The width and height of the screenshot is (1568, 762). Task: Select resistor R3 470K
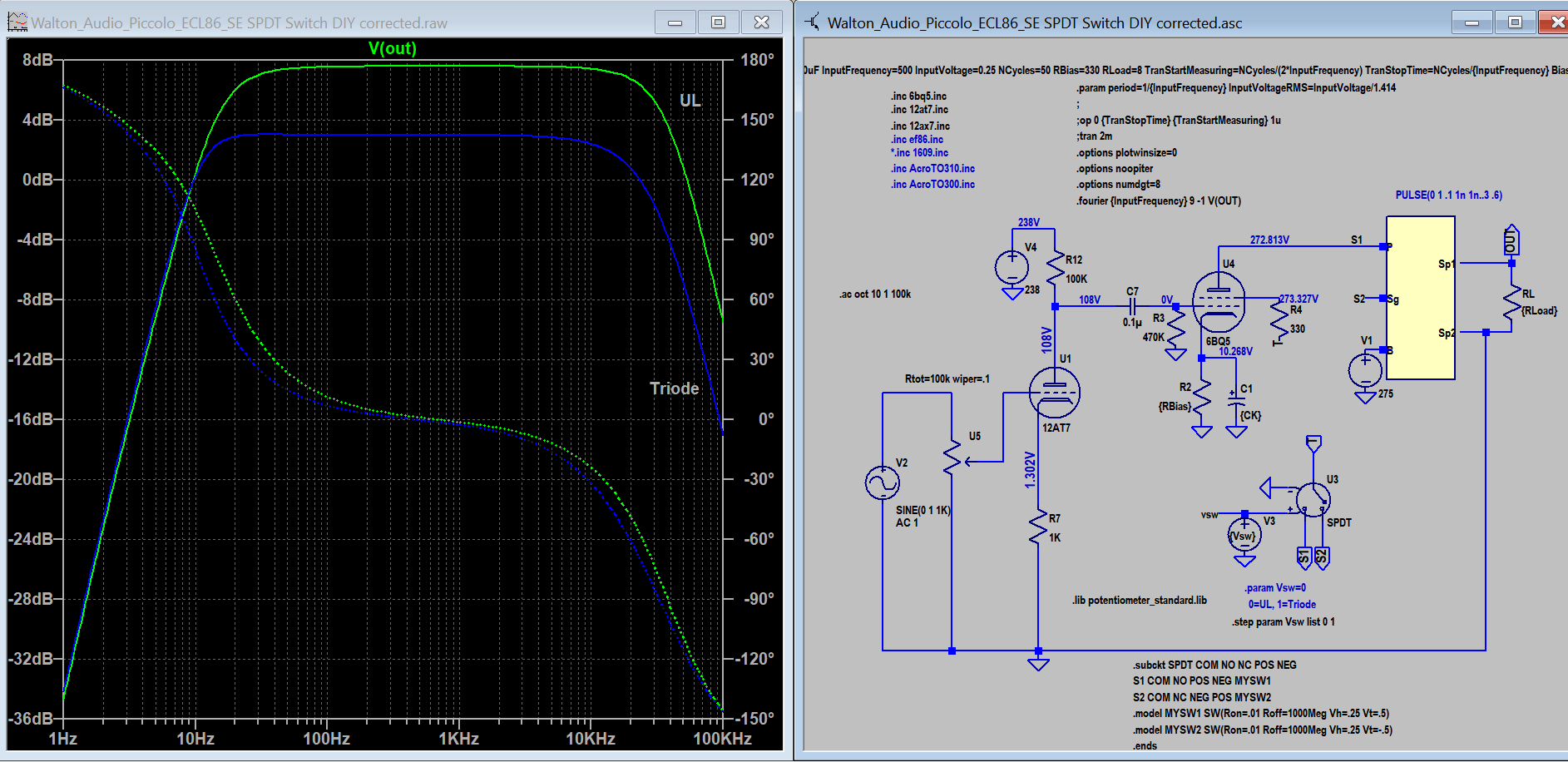pos(1175,330)
